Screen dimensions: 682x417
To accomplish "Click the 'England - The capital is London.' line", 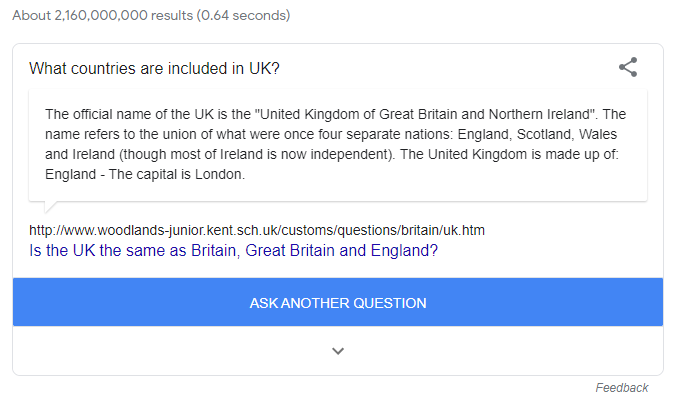I will [145, 174].
